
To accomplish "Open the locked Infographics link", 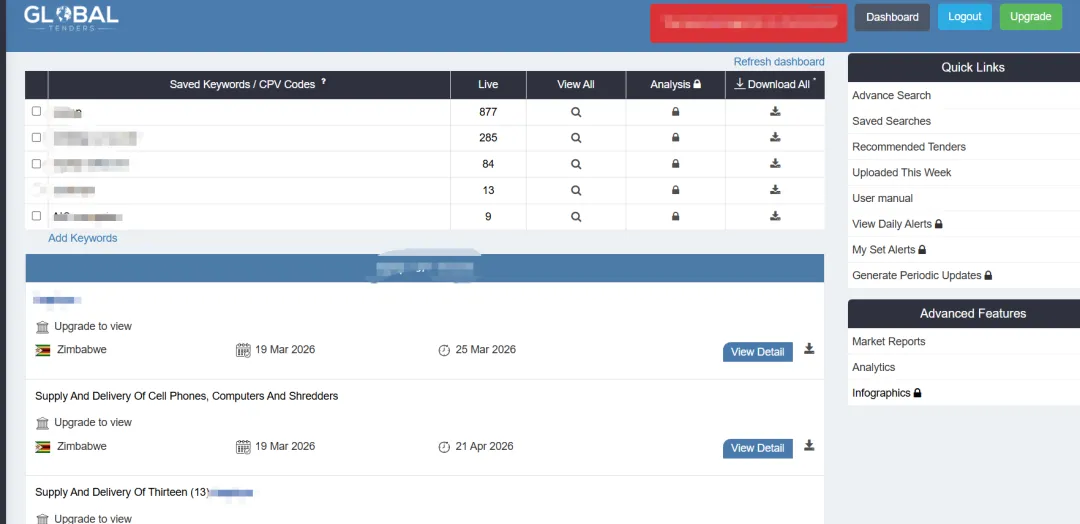I will pos(886,393).
